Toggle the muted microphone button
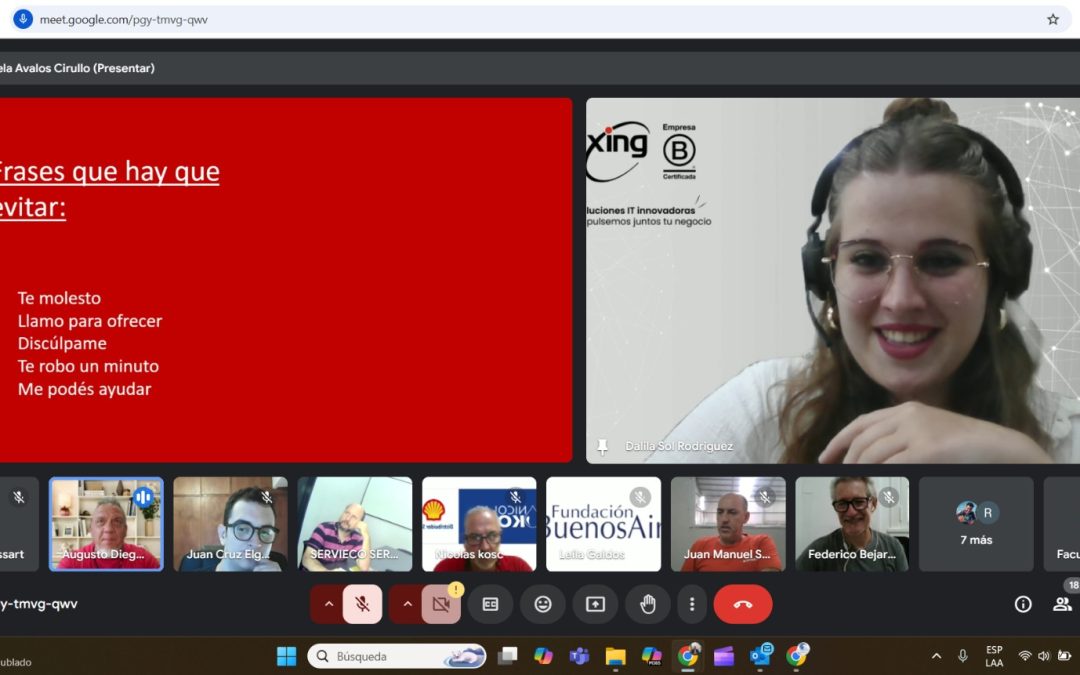 [x=362, y=604]
